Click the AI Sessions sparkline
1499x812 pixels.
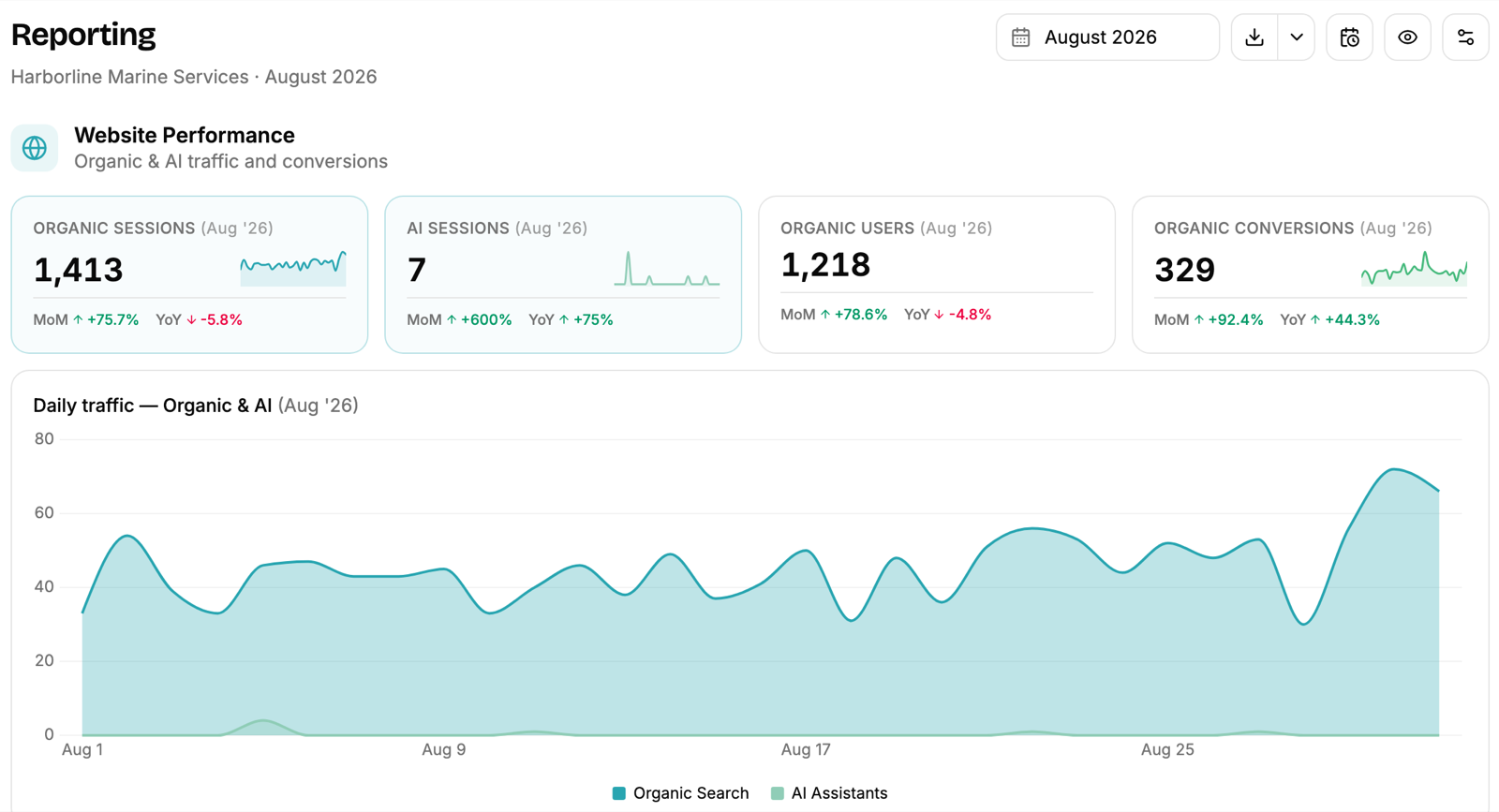[x=667, y=268]
